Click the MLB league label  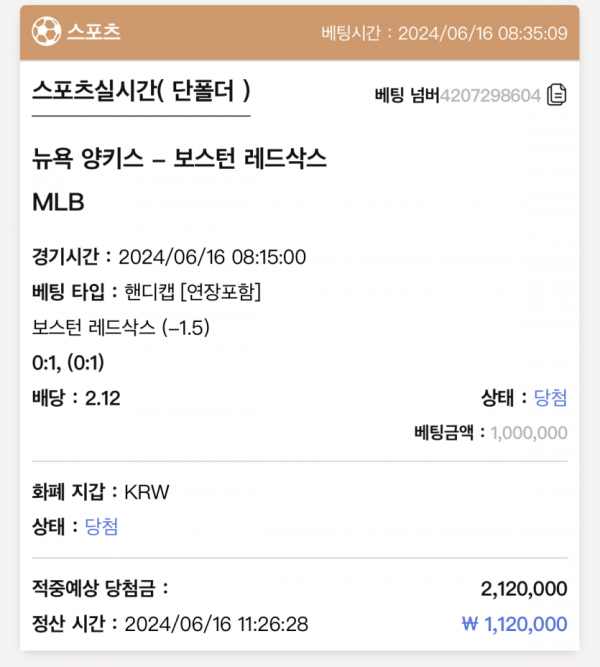click(58, 202)
